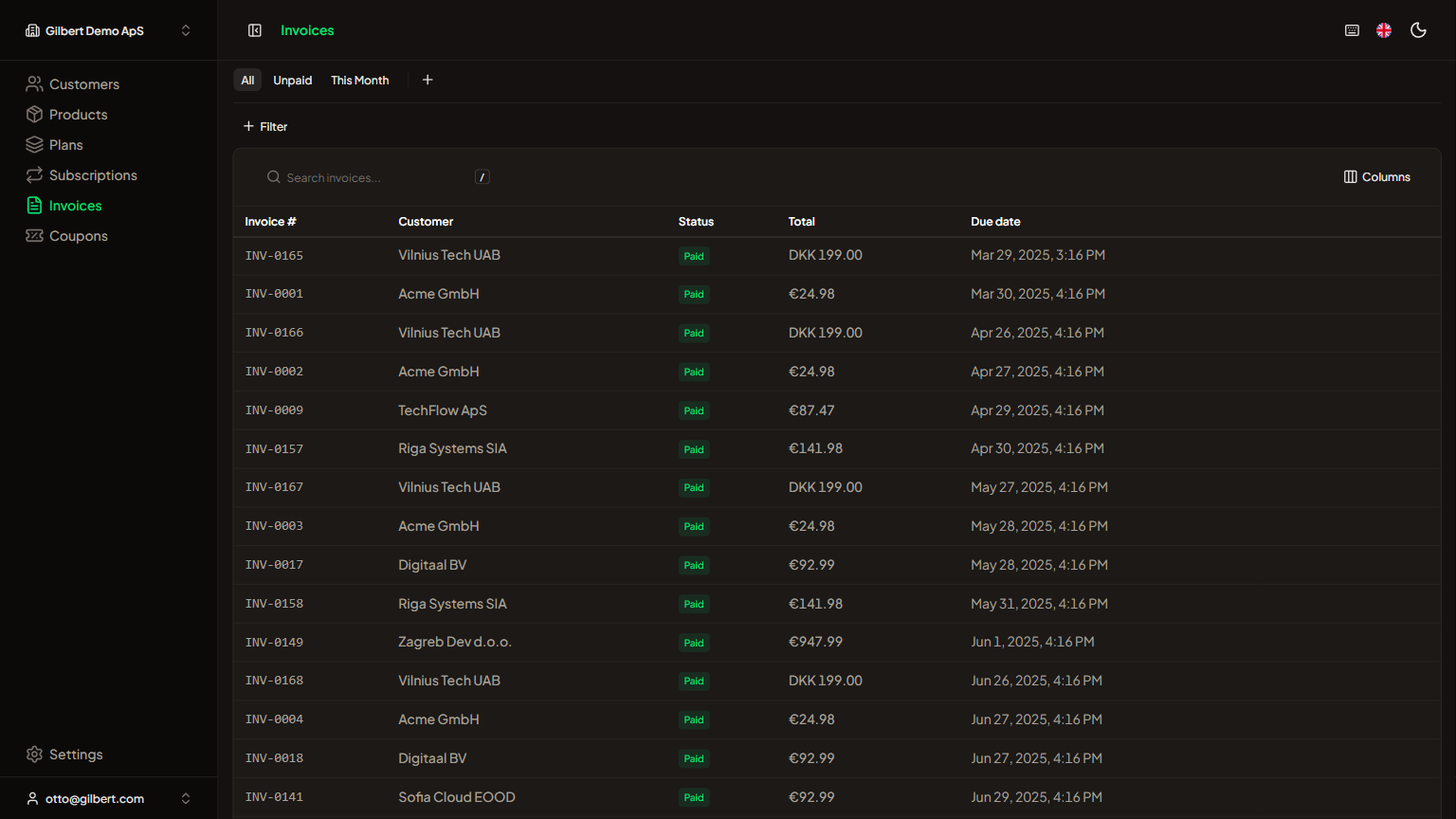Select the This Month view tab
1456x819 pixels.
(x=359, y=80)
